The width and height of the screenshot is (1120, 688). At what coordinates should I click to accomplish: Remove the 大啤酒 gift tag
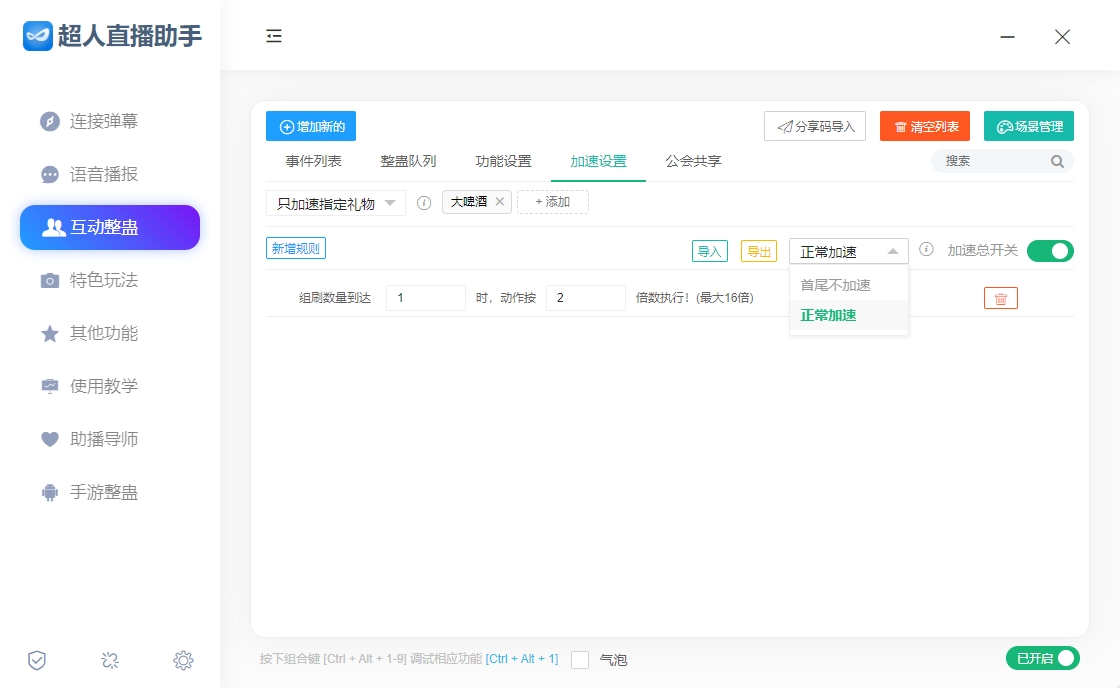pyautogui.click(x=500, y=202)
